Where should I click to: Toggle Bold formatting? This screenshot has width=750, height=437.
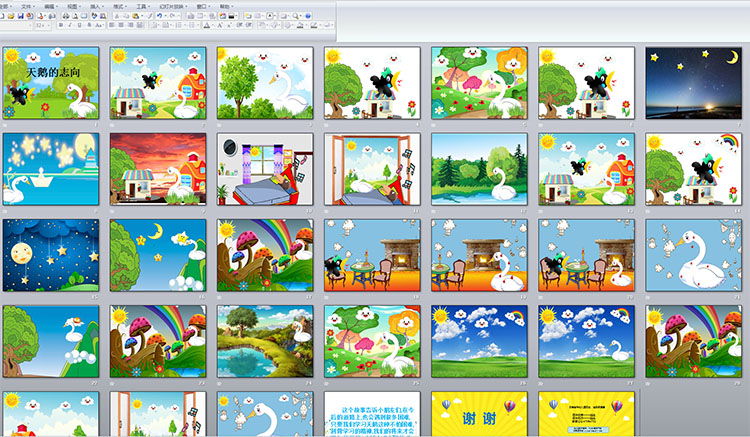[61, 25]
